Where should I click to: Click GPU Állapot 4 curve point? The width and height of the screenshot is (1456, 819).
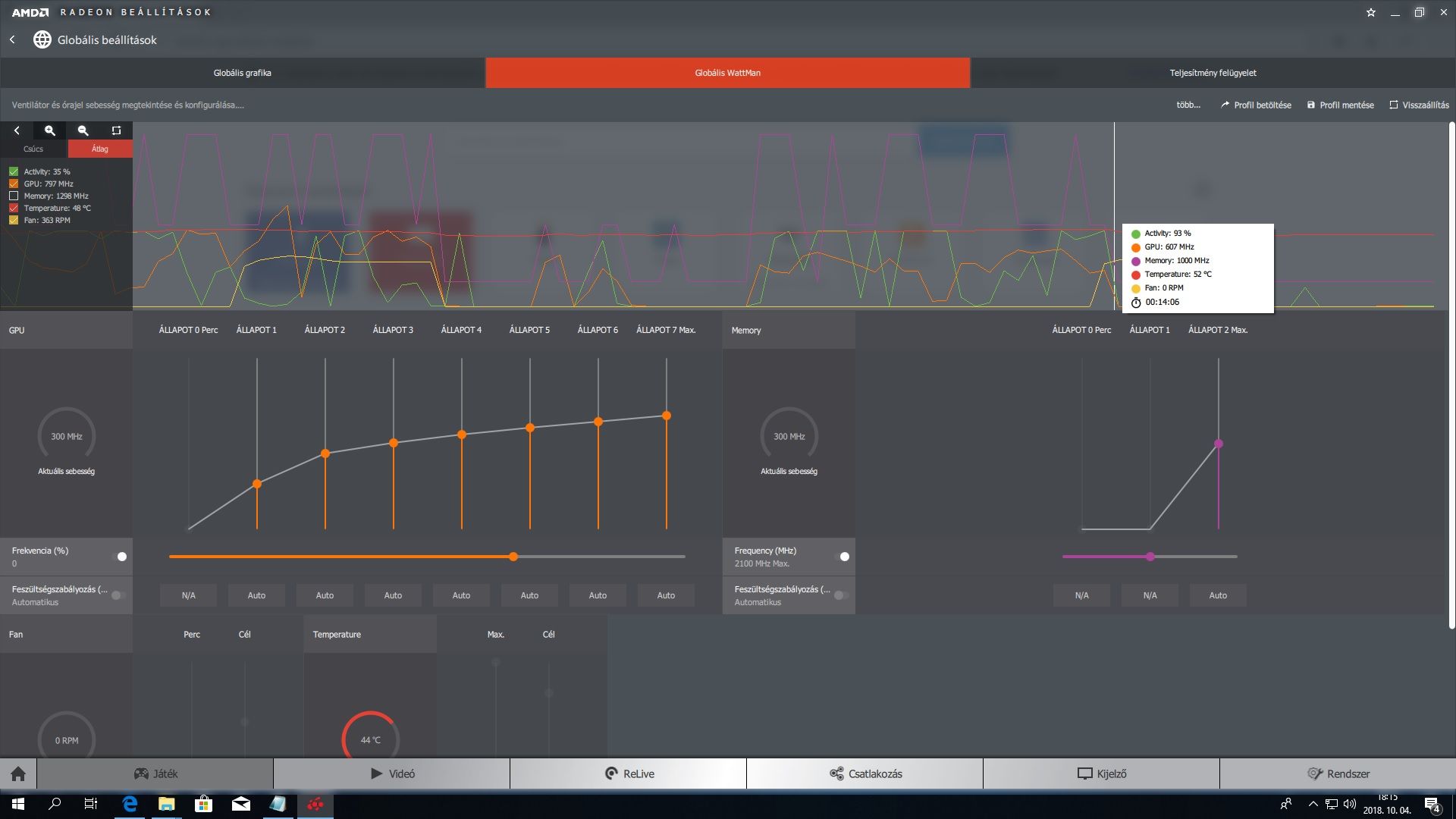462,435
